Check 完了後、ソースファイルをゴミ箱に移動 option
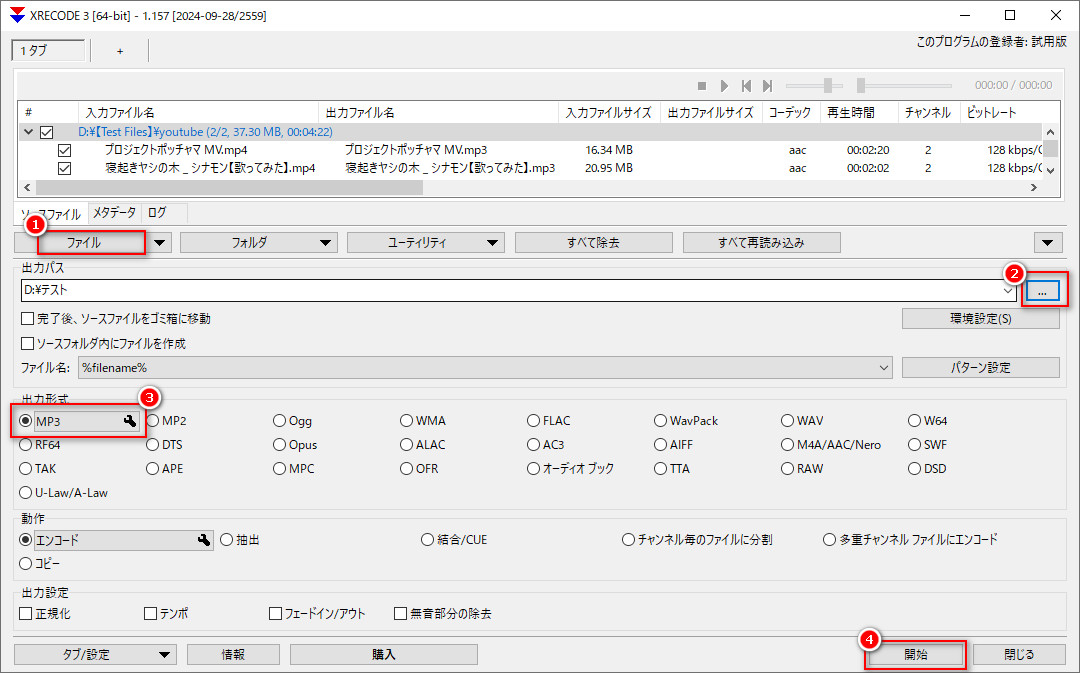Image resolution: width=1080 pixels, height=673 pixels. pyautogui.click(x=24, y=317)
